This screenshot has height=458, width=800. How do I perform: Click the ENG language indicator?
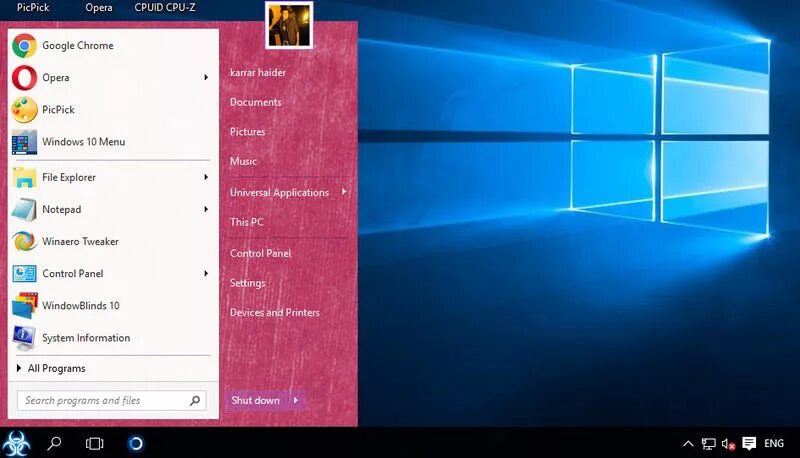tap(773, 443)
